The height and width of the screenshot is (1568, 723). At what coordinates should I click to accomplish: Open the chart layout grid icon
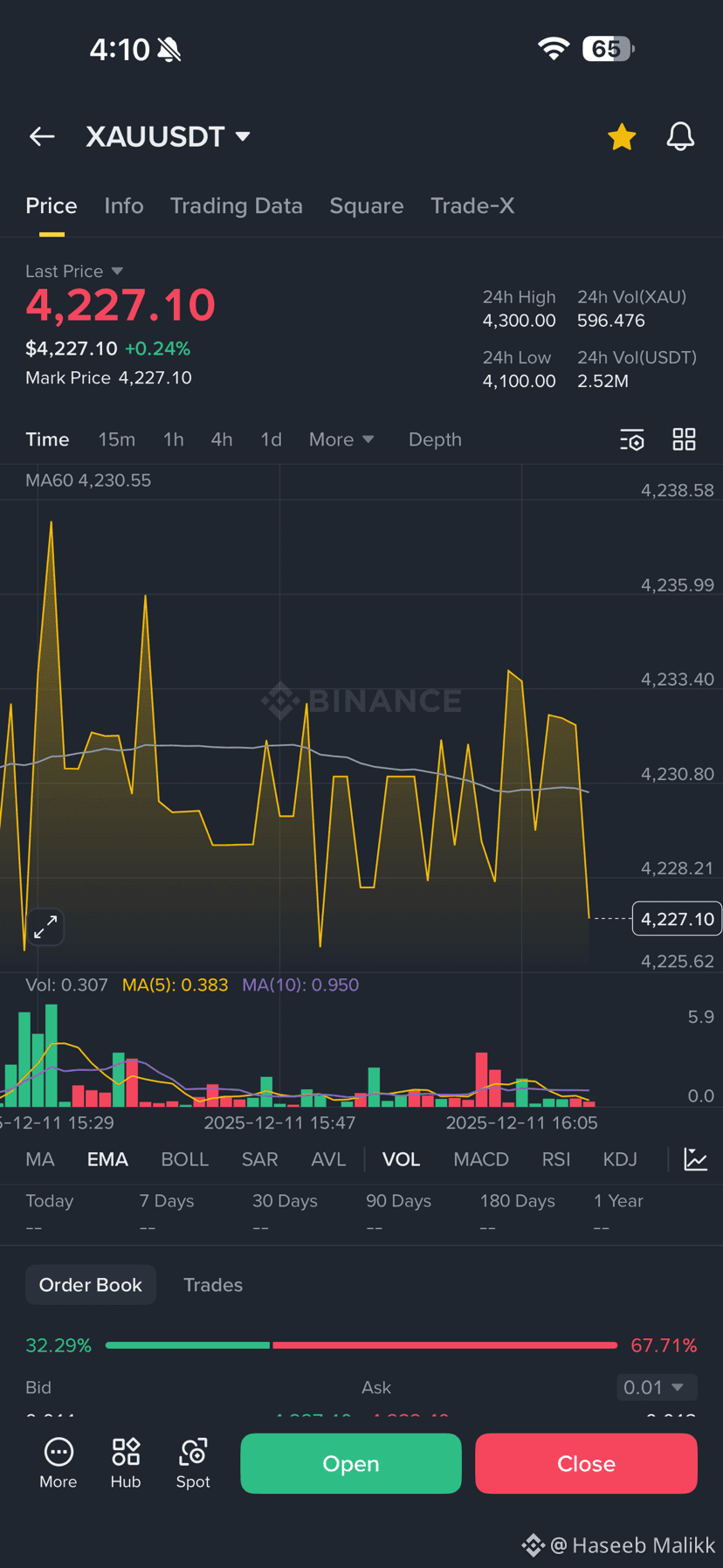pyautogui.click(x=684, y=439)
